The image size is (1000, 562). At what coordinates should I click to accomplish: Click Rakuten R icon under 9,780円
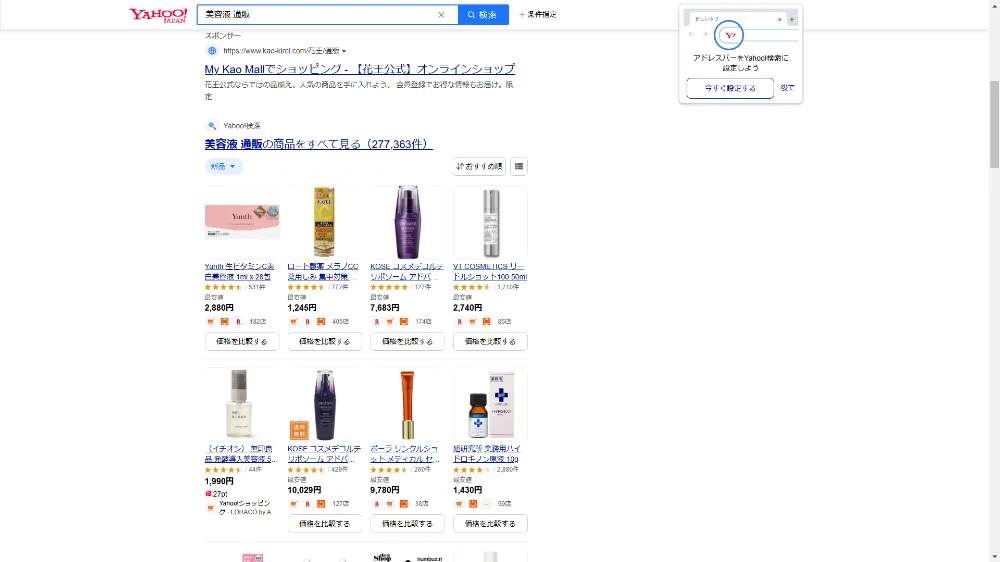pyautogui.click(x=376, y=504)
